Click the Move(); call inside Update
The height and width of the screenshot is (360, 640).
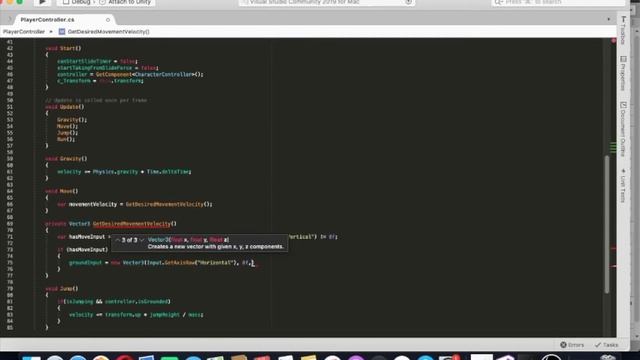coord(67,127)
